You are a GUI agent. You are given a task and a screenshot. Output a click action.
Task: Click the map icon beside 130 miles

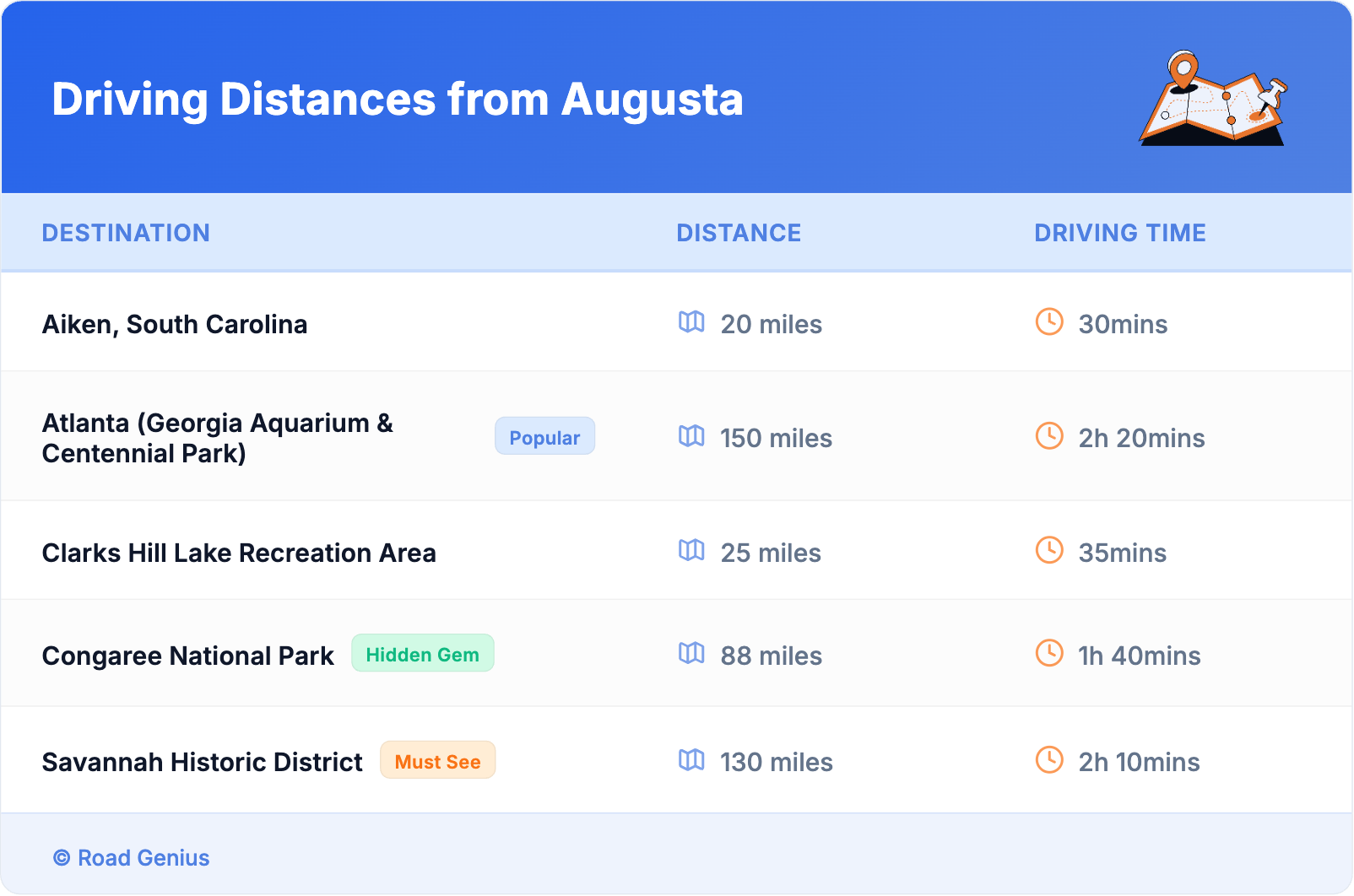691,760
